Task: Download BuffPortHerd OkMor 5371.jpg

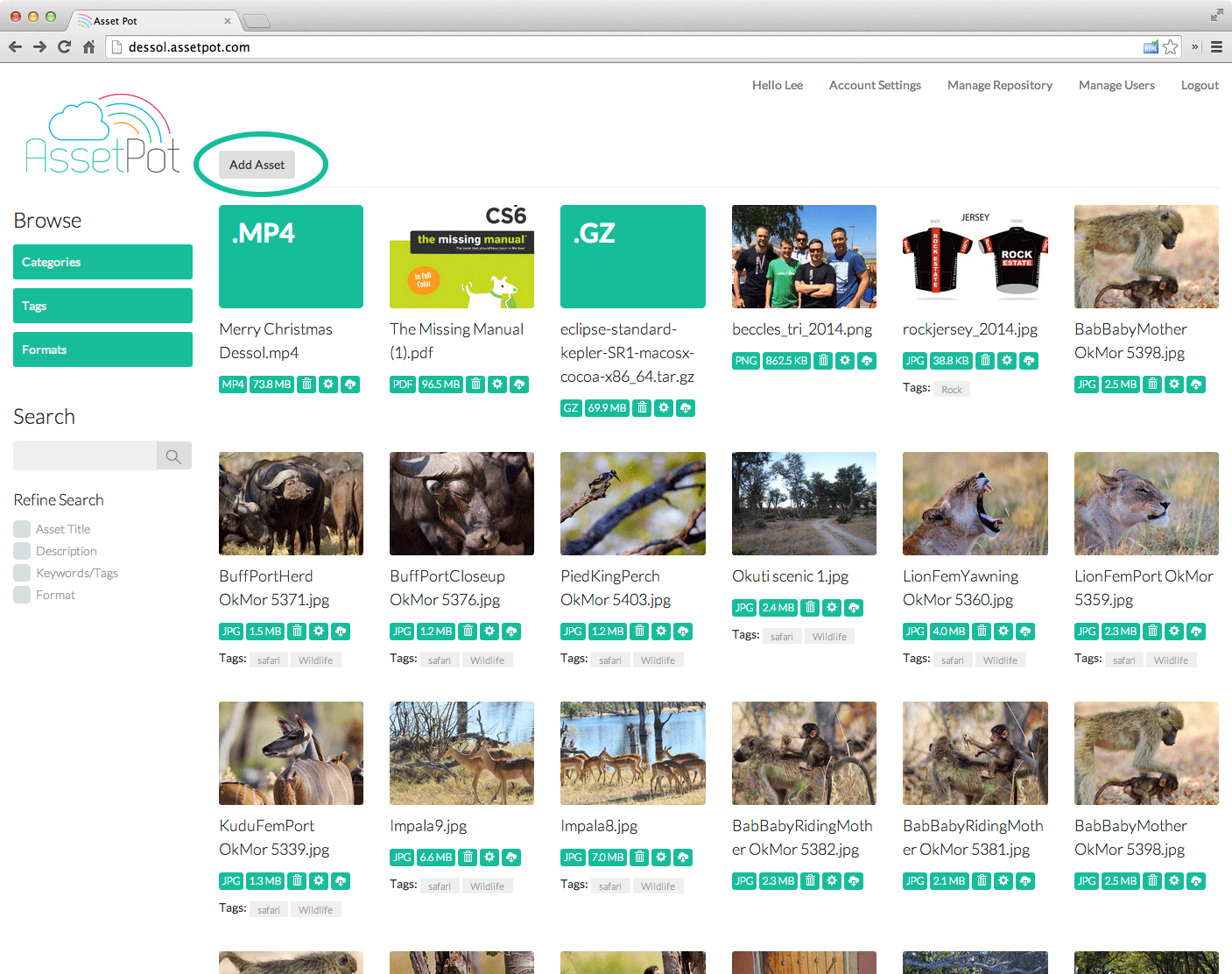Action: (x=341, y=632)
